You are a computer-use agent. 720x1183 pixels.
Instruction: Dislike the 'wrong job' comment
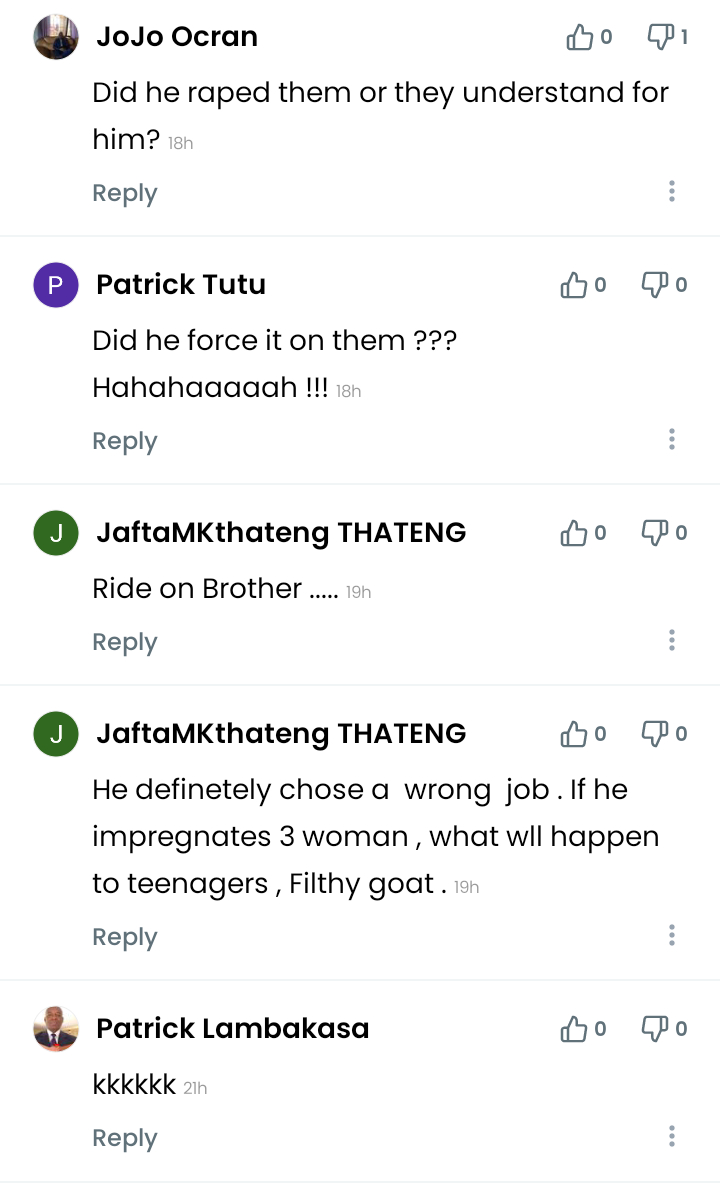pos(655,735)
